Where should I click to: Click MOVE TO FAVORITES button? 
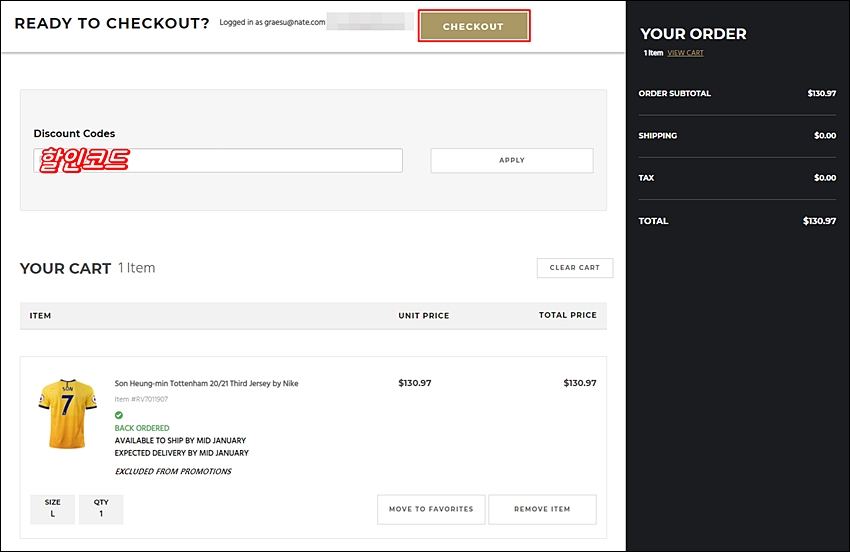pos(431,509)
